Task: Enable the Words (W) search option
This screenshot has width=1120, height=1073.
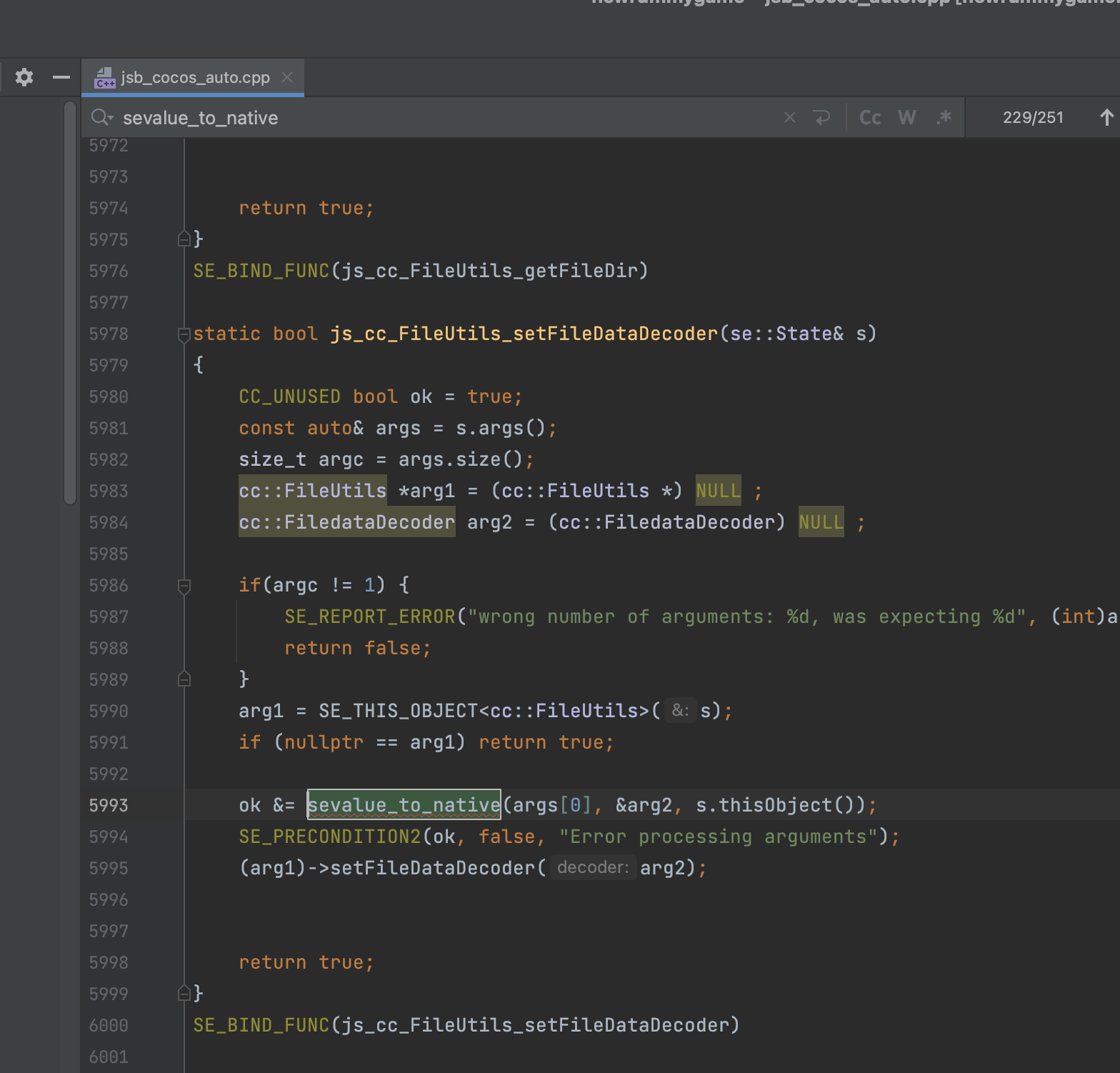Action: click(906, 117)
